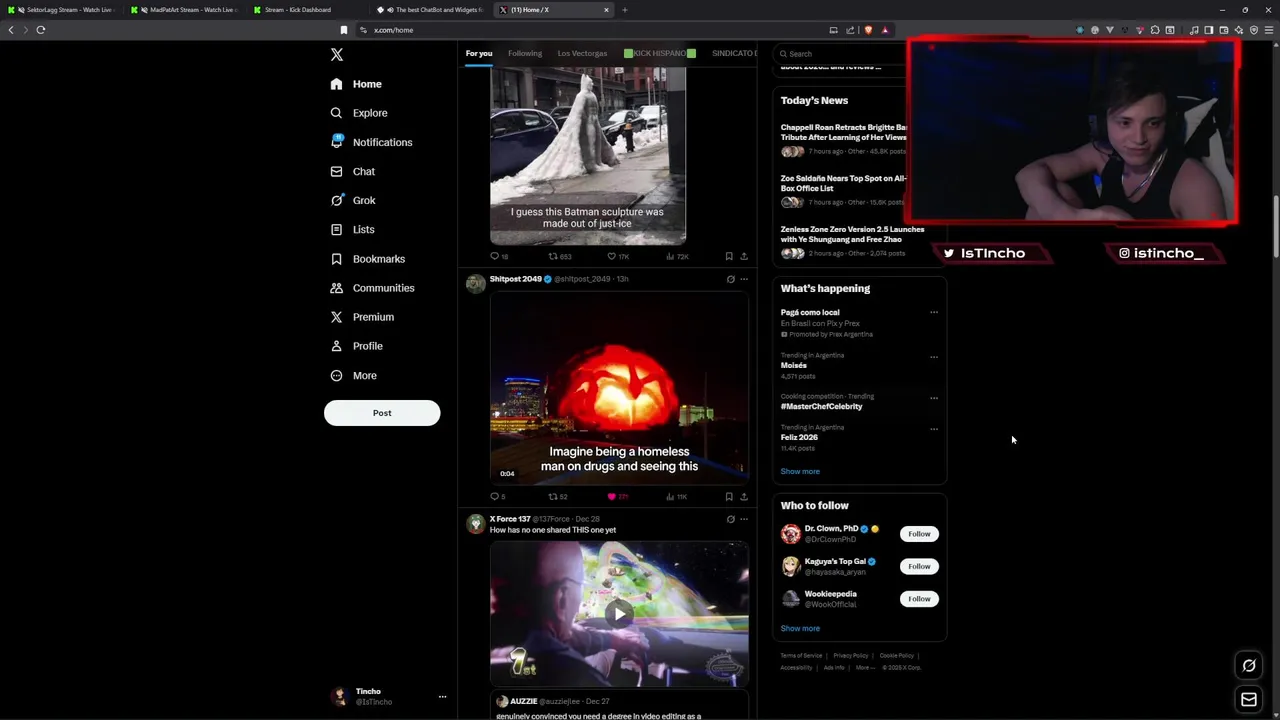Open Grok floating button at bottom right

coord(1249,666)
